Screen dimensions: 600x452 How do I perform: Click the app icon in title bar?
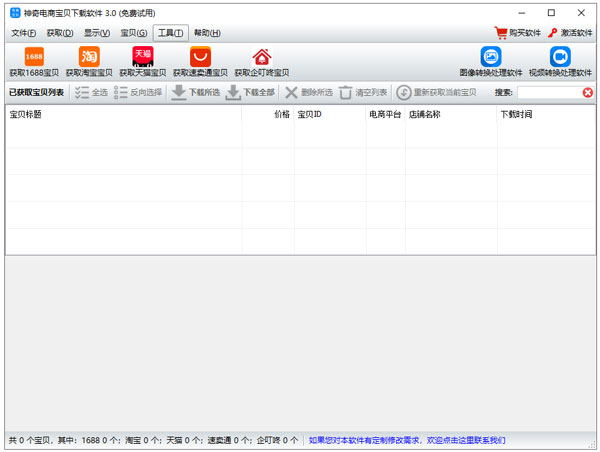coord(15,13)
